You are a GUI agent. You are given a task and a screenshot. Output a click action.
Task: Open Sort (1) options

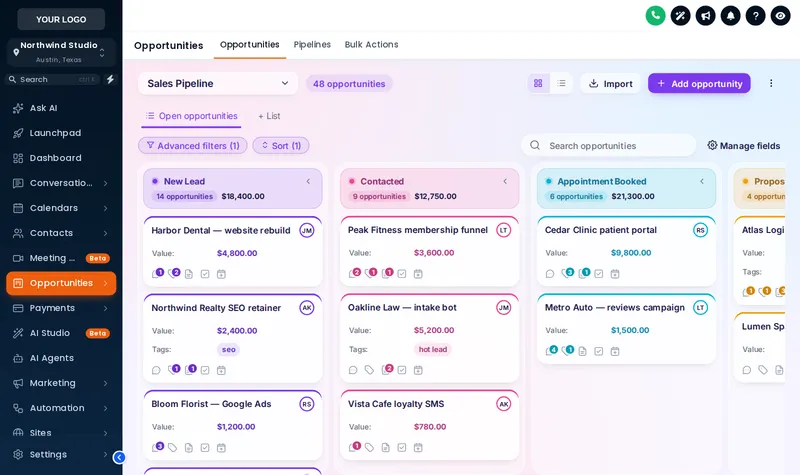pos(281,146)
